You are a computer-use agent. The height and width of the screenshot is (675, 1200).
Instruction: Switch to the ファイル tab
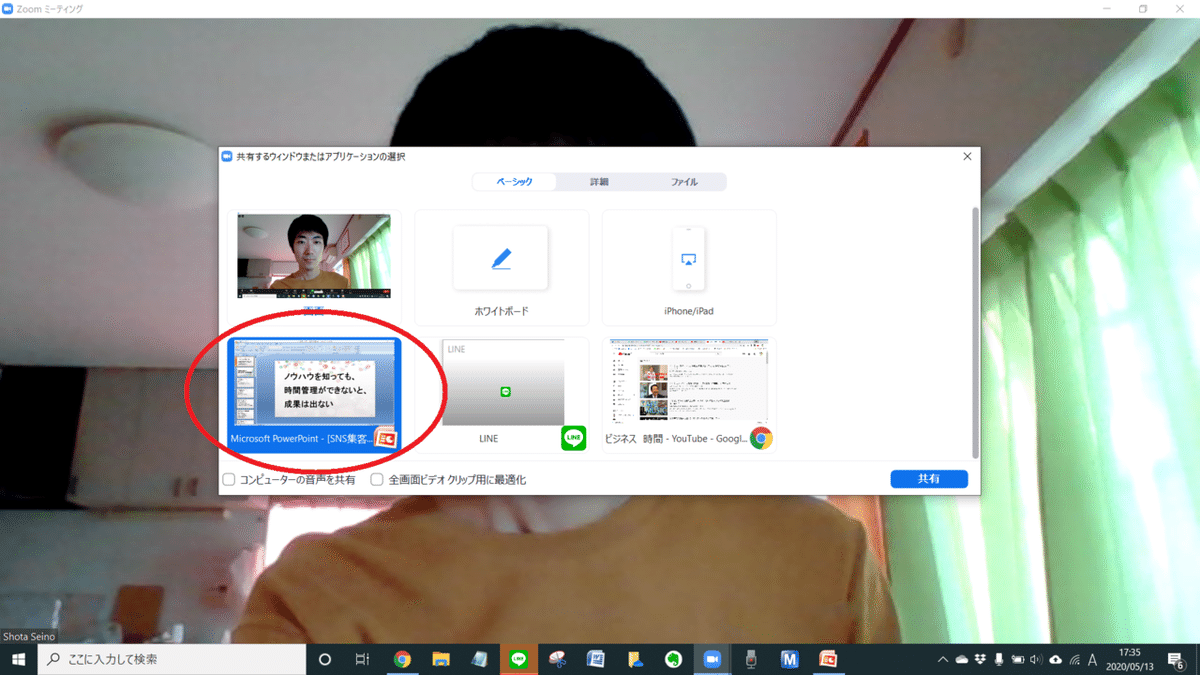(x=684, y=182)
